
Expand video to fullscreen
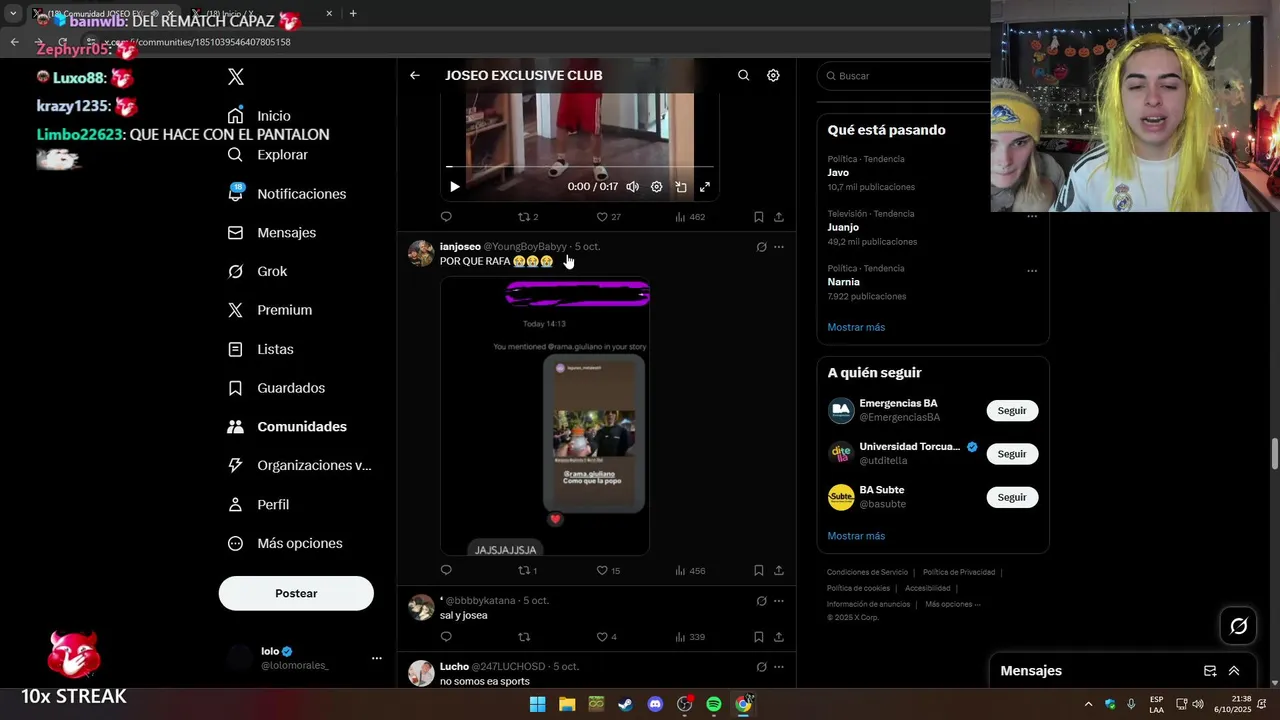pos(705,187)
